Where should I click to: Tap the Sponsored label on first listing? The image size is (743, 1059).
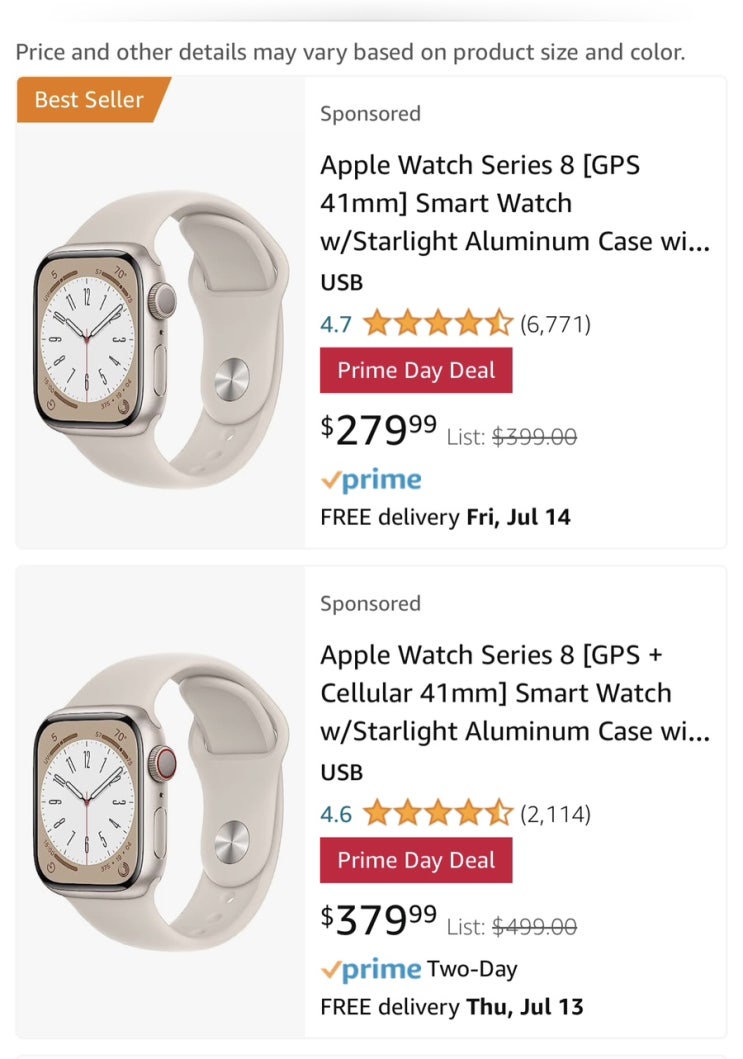pos(370,114)
